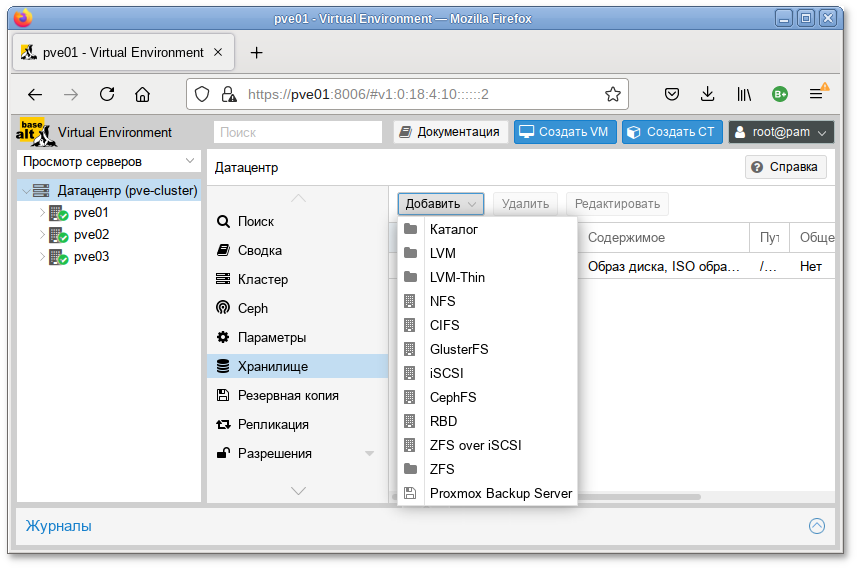The width and height of the screenshot is (857, 568).
Task: Open Разрешения menu item
Action: pyautogui.click(x=298, y=453)
